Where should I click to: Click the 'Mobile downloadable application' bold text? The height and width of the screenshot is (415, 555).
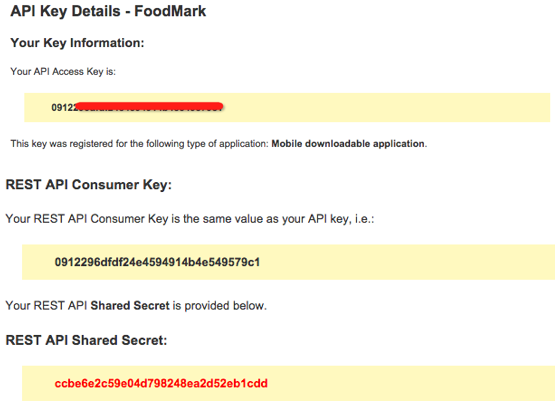348,144
